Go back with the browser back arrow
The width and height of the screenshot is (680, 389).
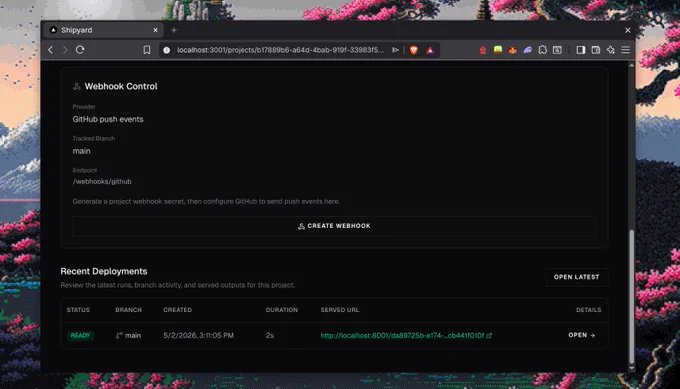click(x=51, y=50)
